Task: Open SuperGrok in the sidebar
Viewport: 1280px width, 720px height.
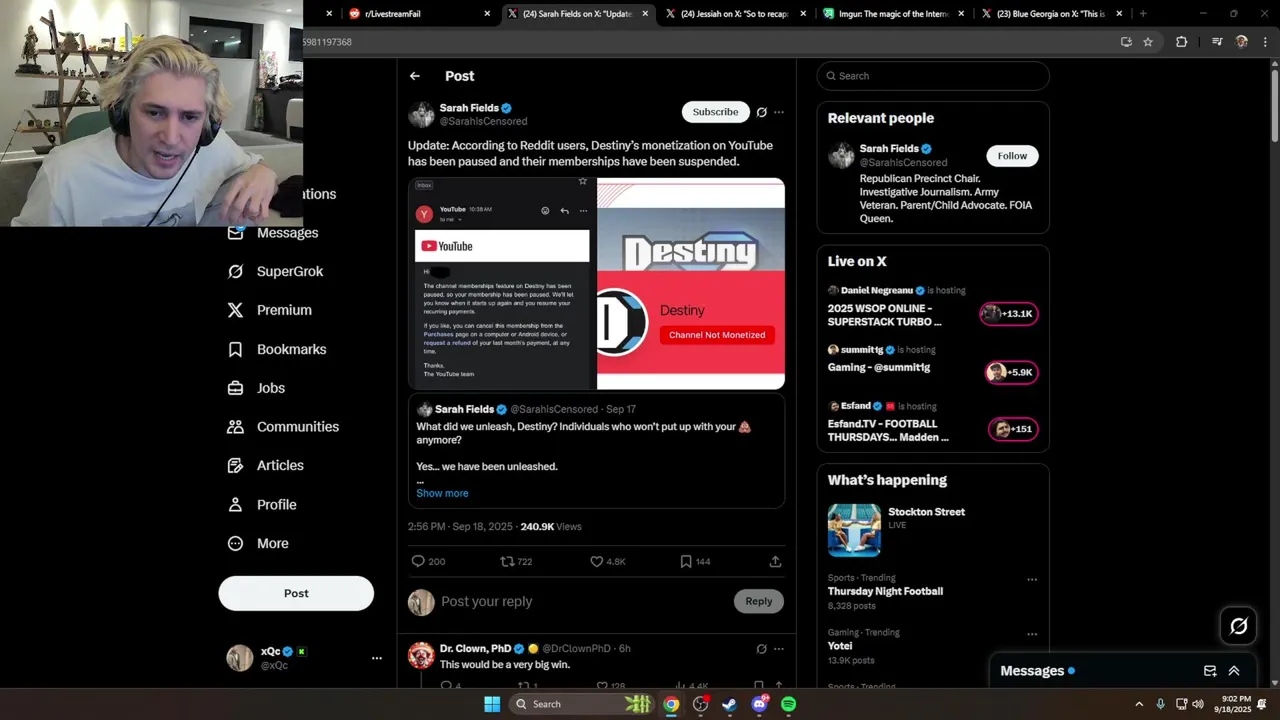Action: point(276,271)
